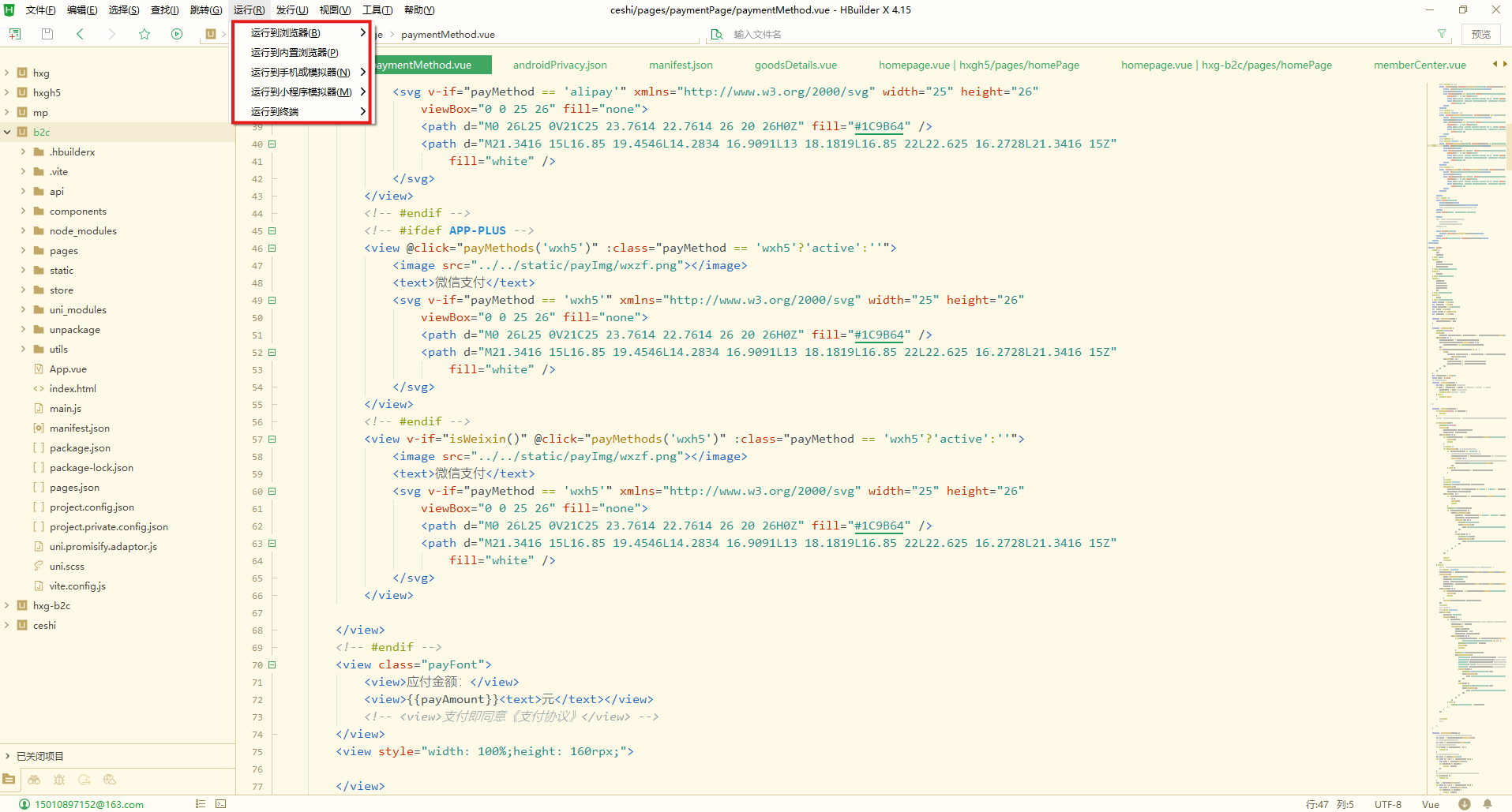The width and height of the screenshot is (1512, 812).
Task: Click the save file icon
Action: [x=47, y=34]
